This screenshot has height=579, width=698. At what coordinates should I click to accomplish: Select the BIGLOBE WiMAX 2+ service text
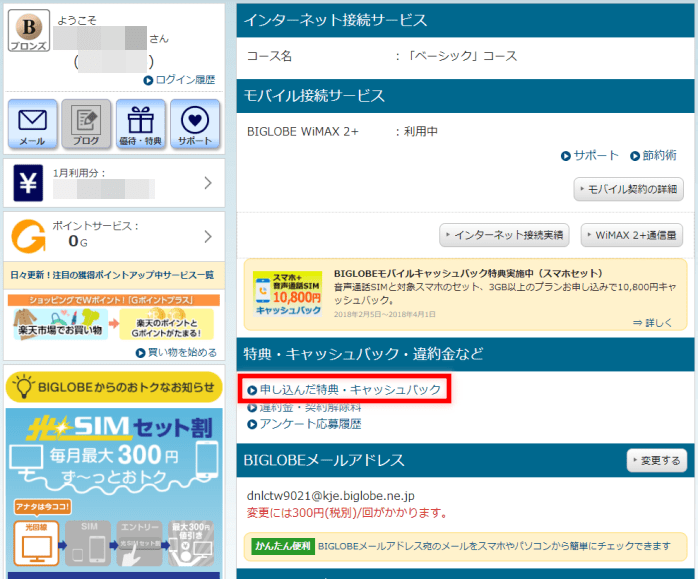(x=303, y=132)
